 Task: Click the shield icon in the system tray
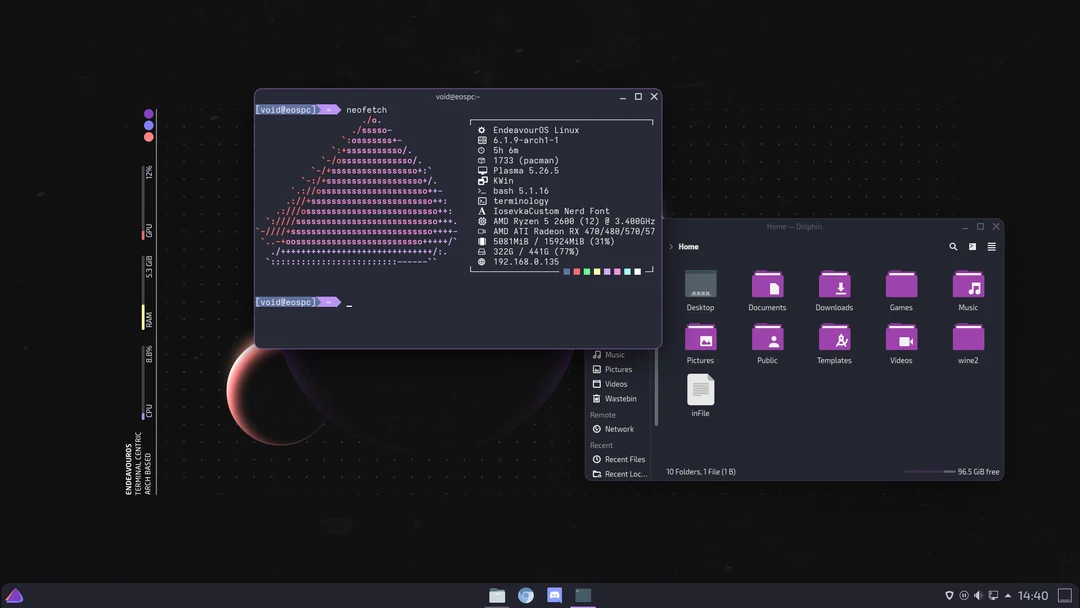coord(947,595)
